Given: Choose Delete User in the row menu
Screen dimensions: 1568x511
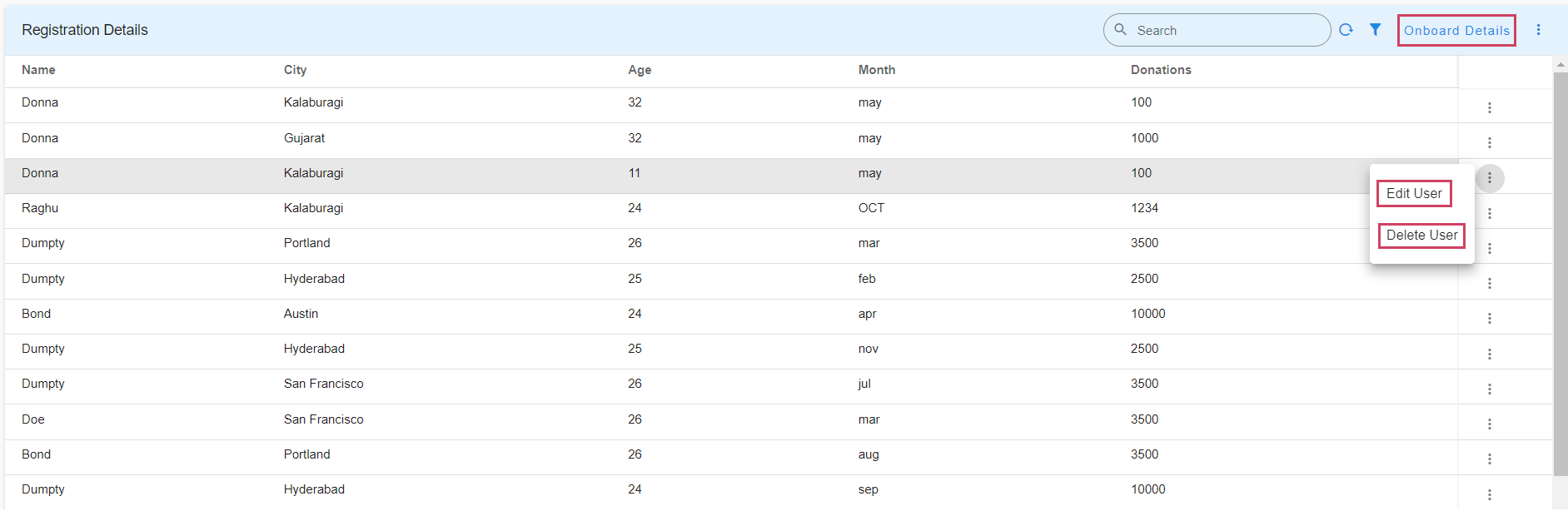Looking at the screenshot, I should [x=1421, y=236].
